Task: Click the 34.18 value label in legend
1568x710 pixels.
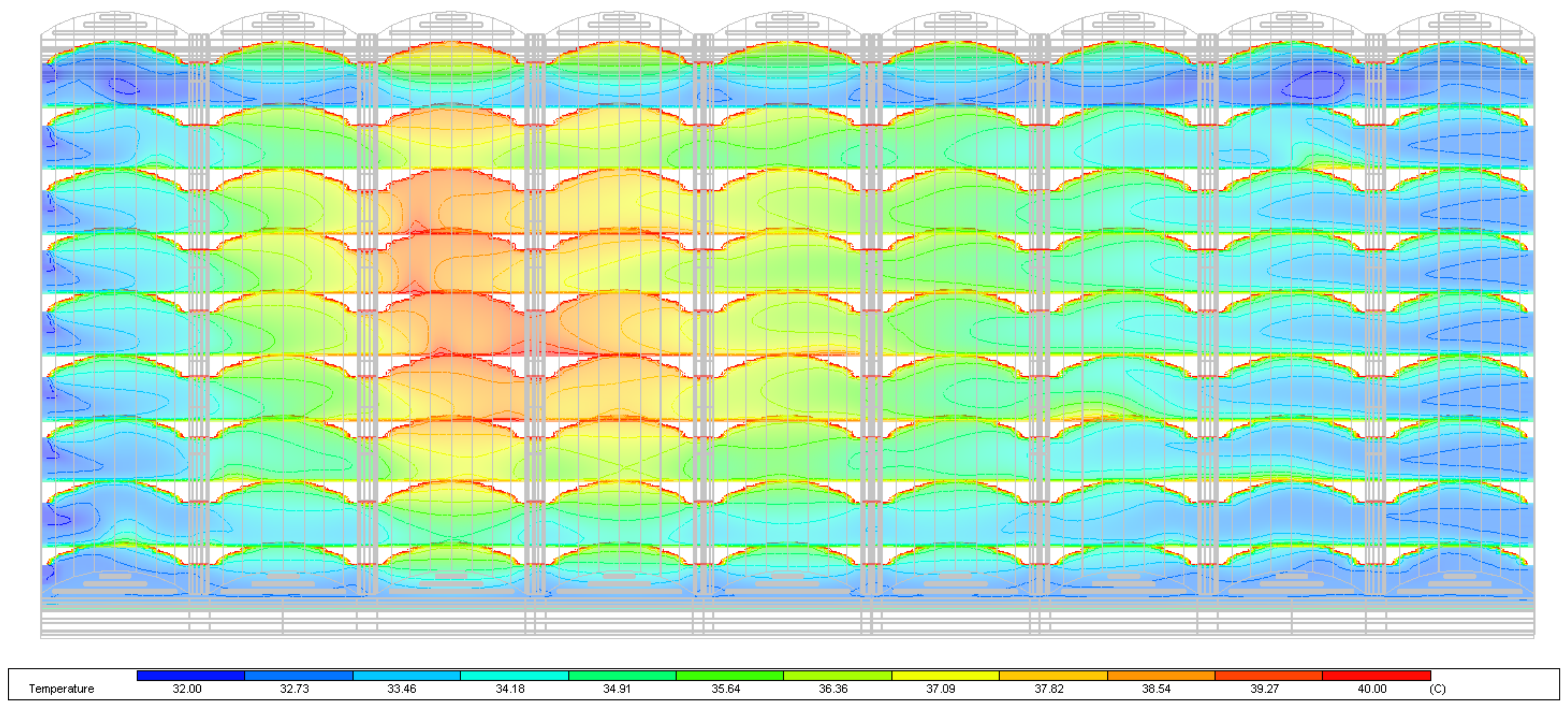Action: [509, 689]
